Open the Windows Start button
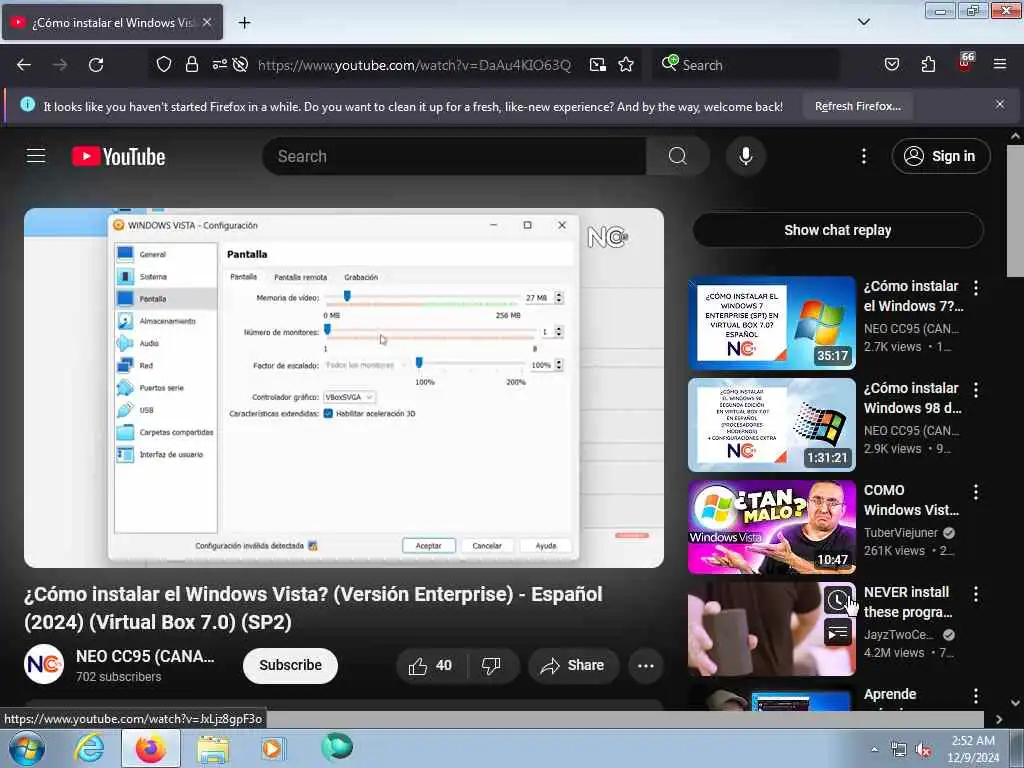 [27, 748]
